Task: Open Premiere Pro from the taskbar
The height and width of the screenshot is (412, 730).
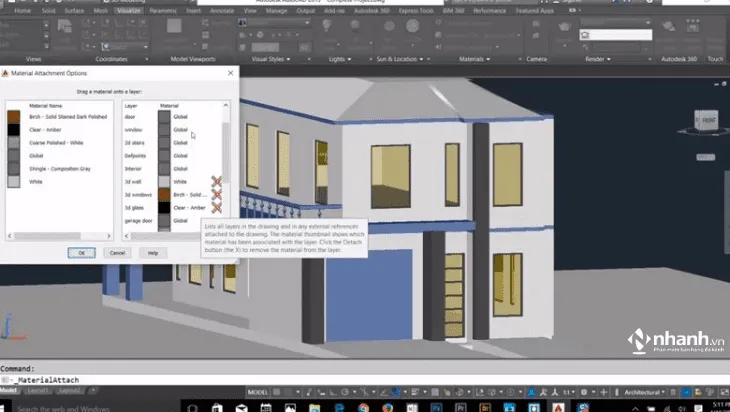Action: (461, 408)
